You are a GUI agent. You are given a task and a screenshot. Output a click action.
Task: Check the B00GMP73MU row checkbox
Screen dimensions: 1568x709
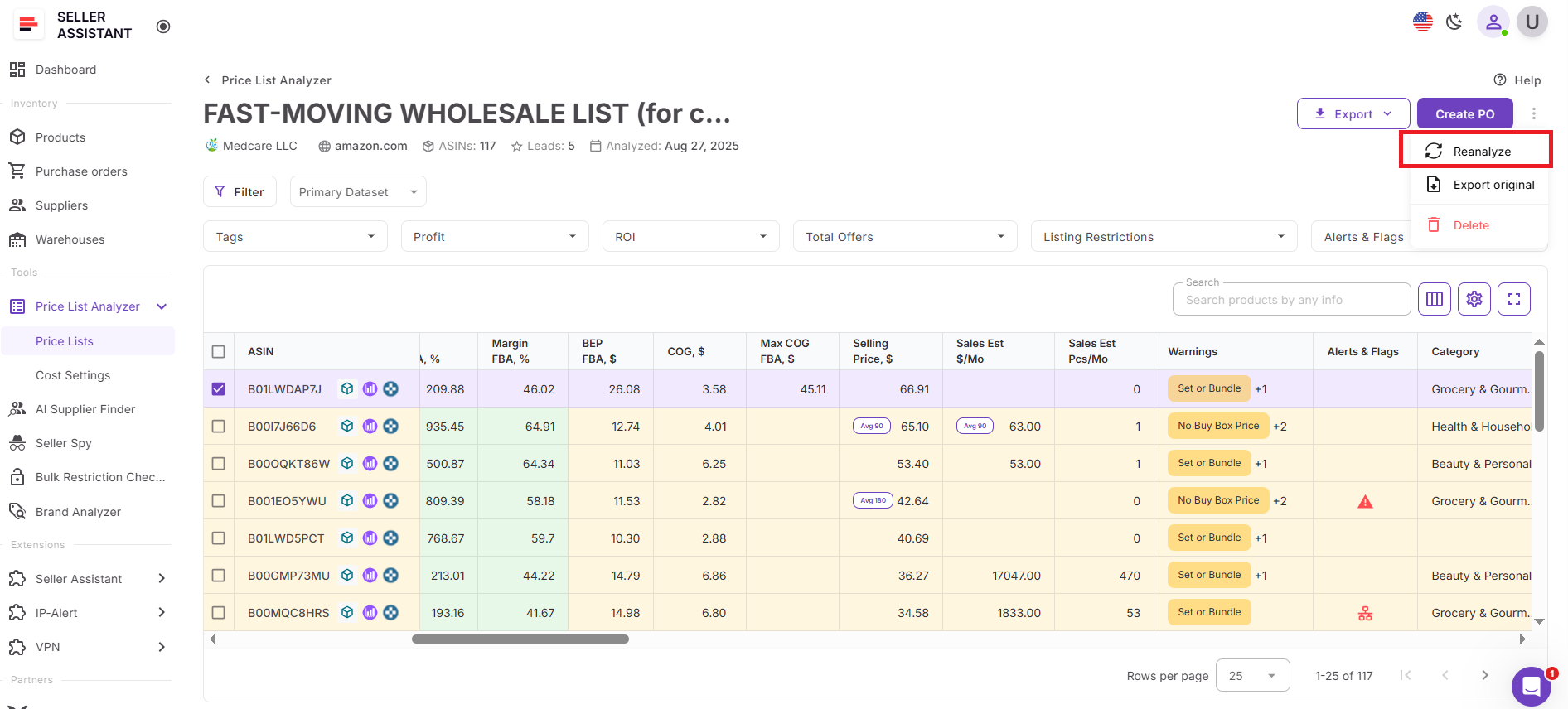[219, 575]
